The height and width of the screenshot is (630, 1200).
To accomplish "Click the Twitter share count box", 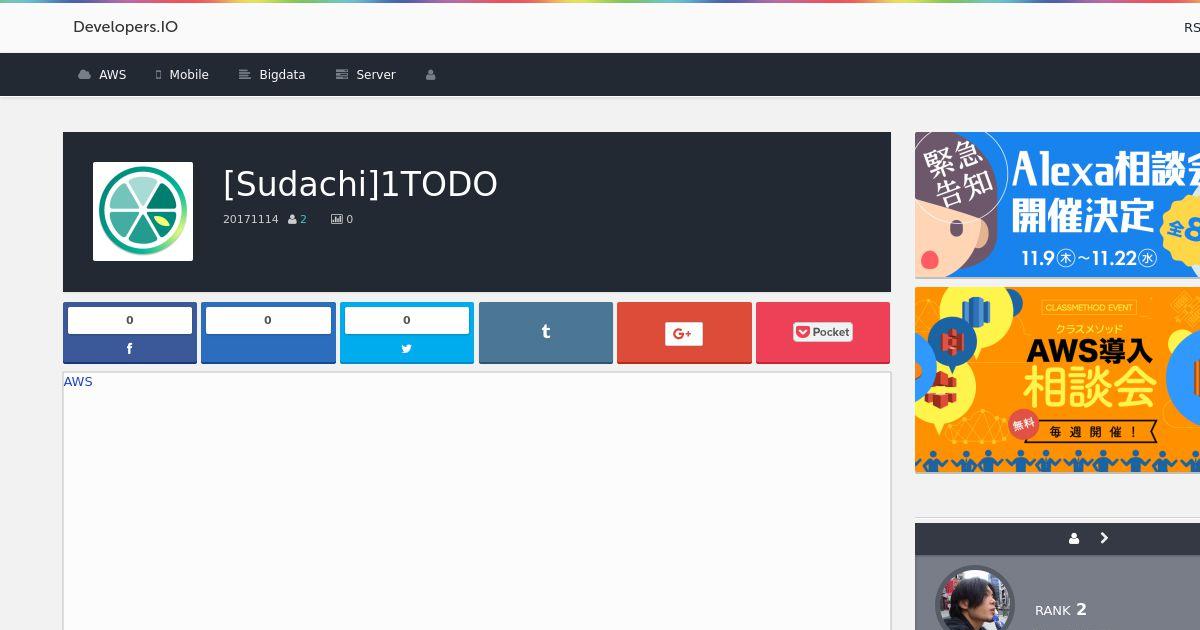I will tap(407, 320).
